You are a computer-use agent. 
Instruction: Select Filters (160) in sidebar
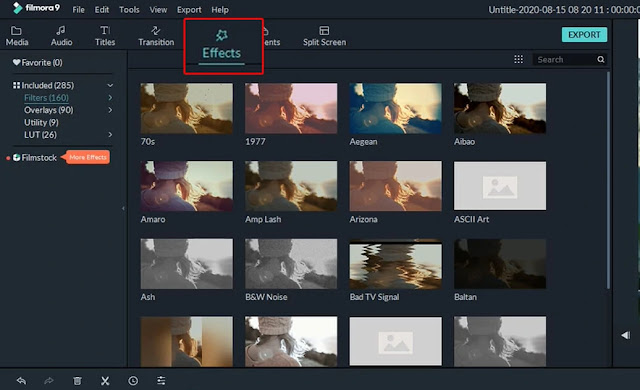pyautogui.click(x=46, y=98)
